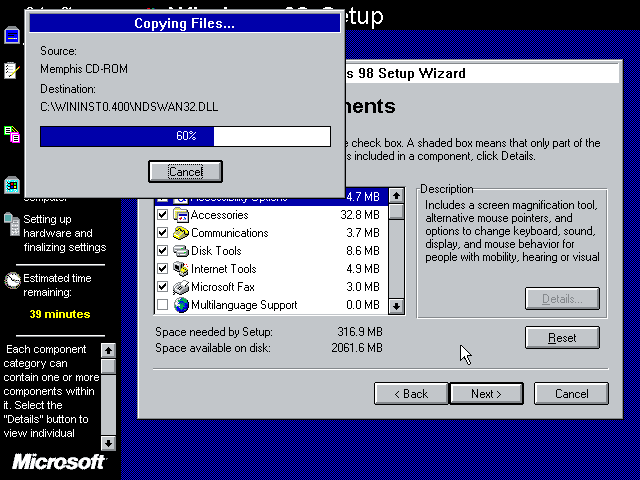
Task: Select the Communications row label
Action: 229,233
